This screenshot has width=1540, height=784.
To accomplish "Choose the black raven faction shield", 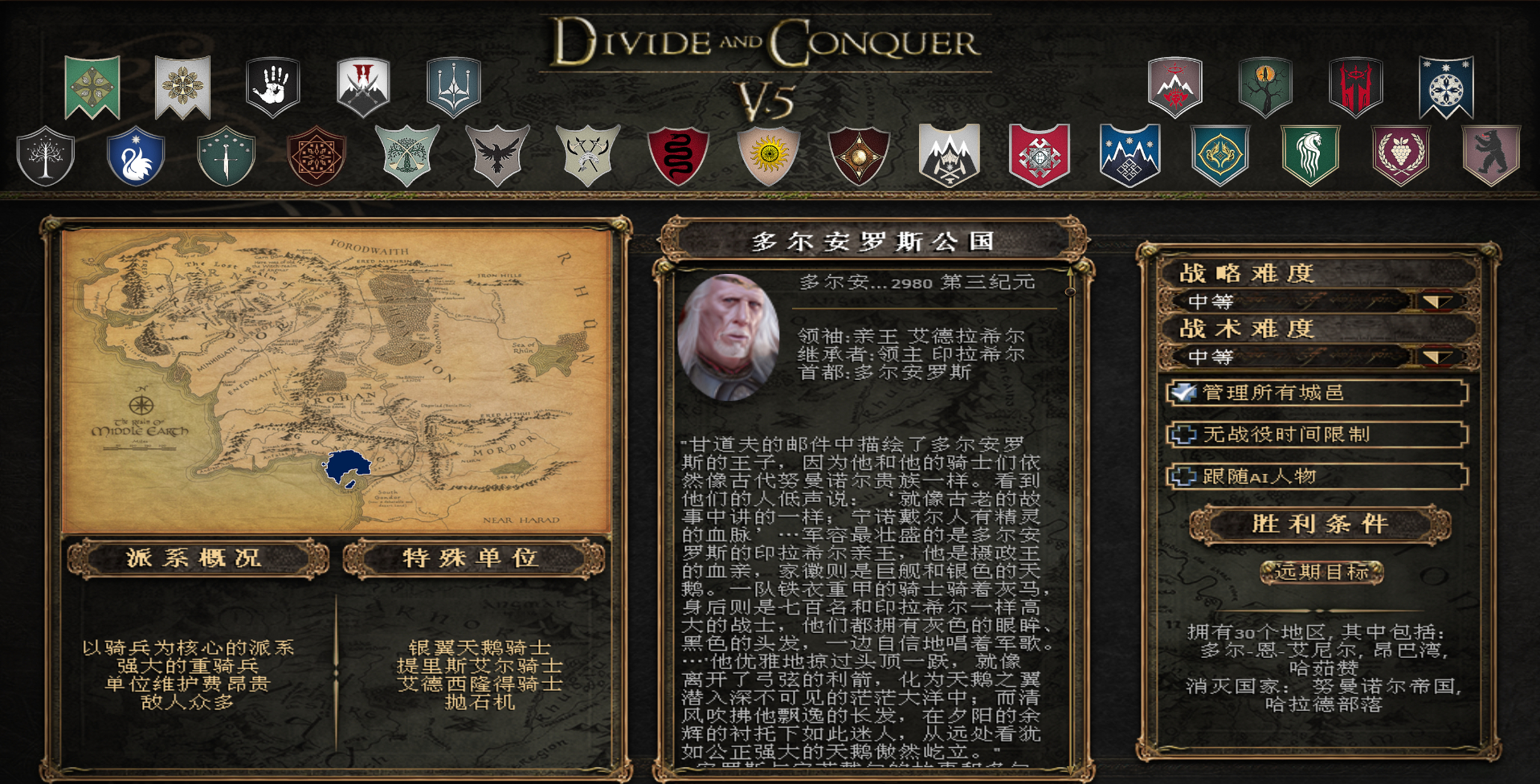I will 497,156.
